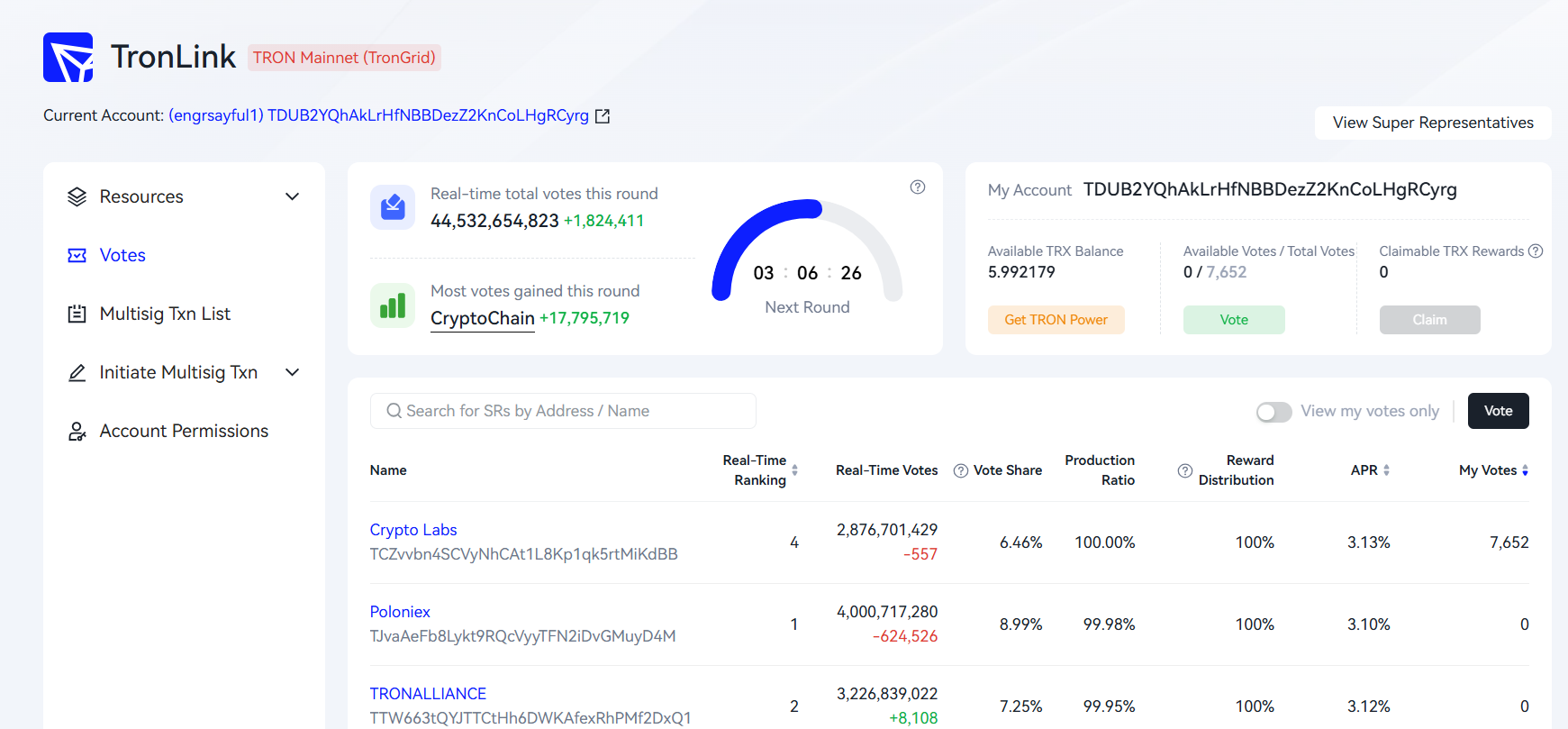Click the green bar chart icon
The height and width of the screenshot is (729, 1568).
point(393,305)
